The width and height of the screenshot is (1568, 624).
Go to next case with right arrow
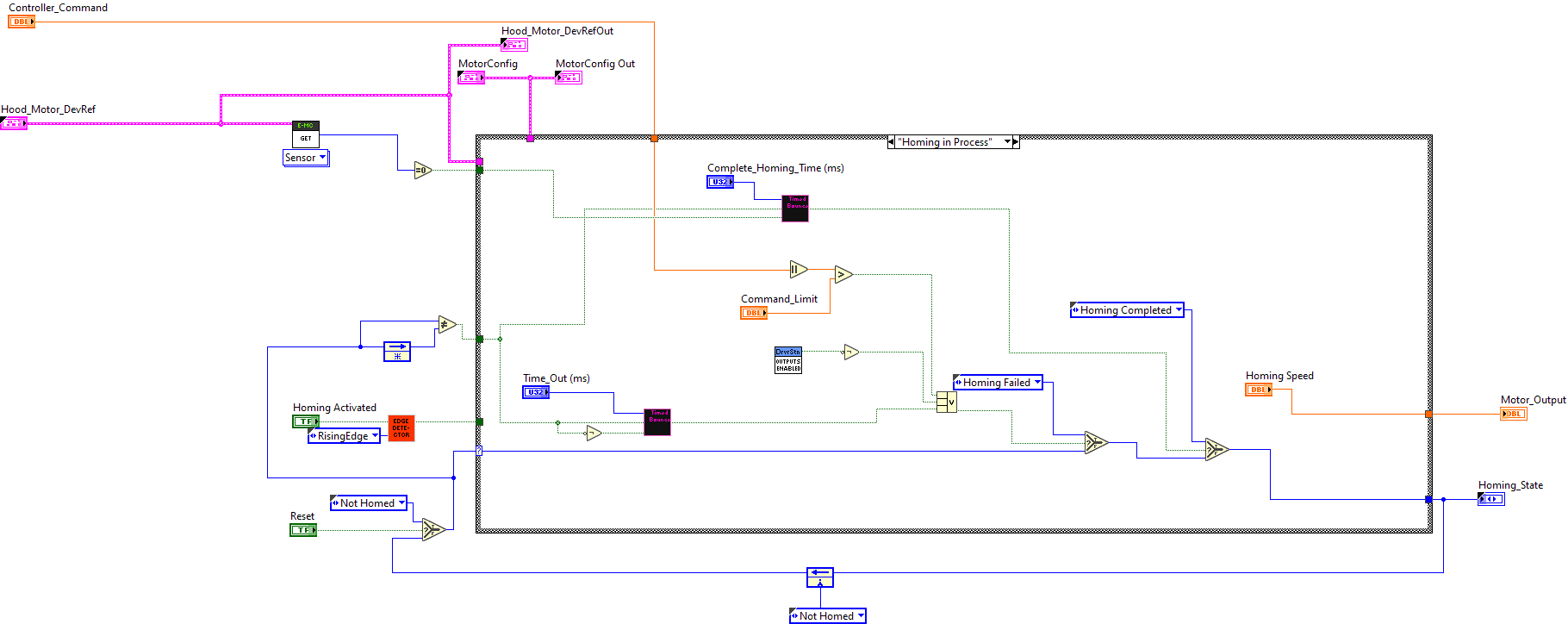(1016, 142)
